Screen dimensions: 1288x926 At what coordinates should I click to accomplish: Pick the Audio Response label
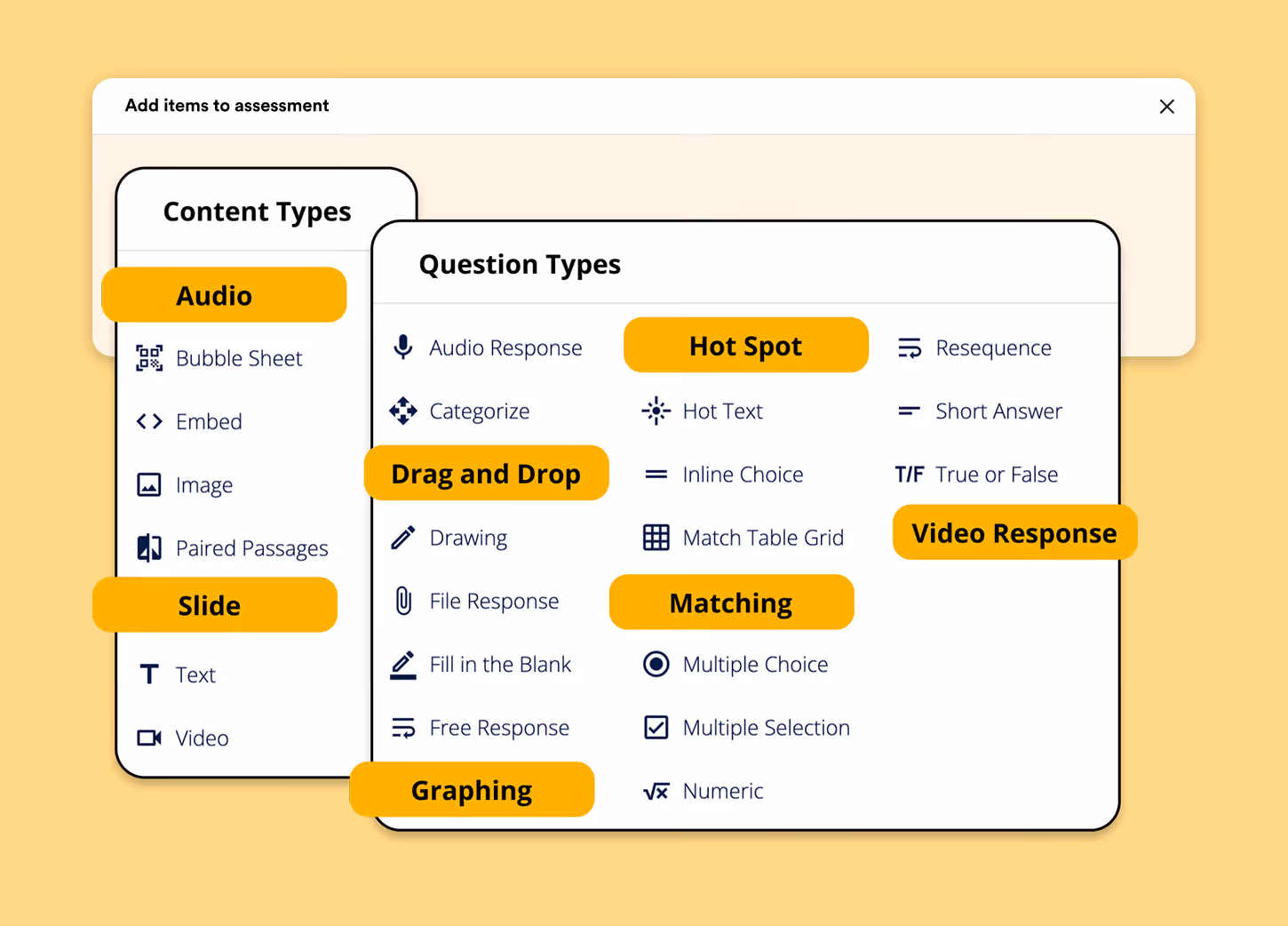coord(505,347)
